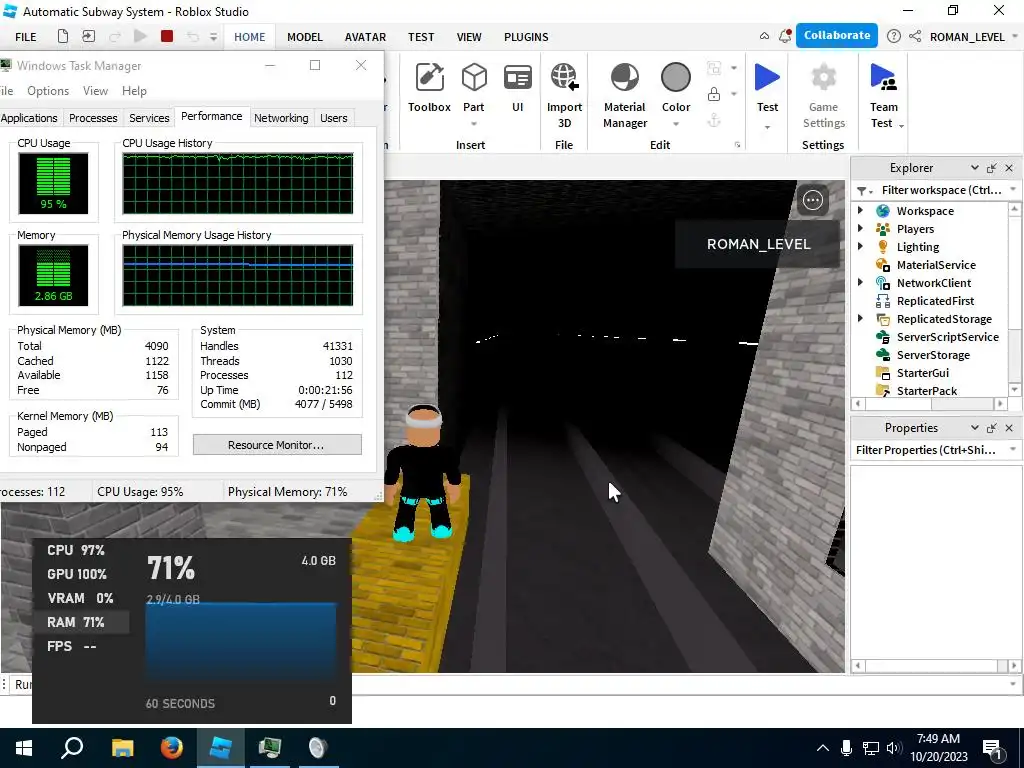This screenshot has width=1024, height=768.
Task: Click the ROMAN_LEVEL player list entry
Action: click(758, 244)
